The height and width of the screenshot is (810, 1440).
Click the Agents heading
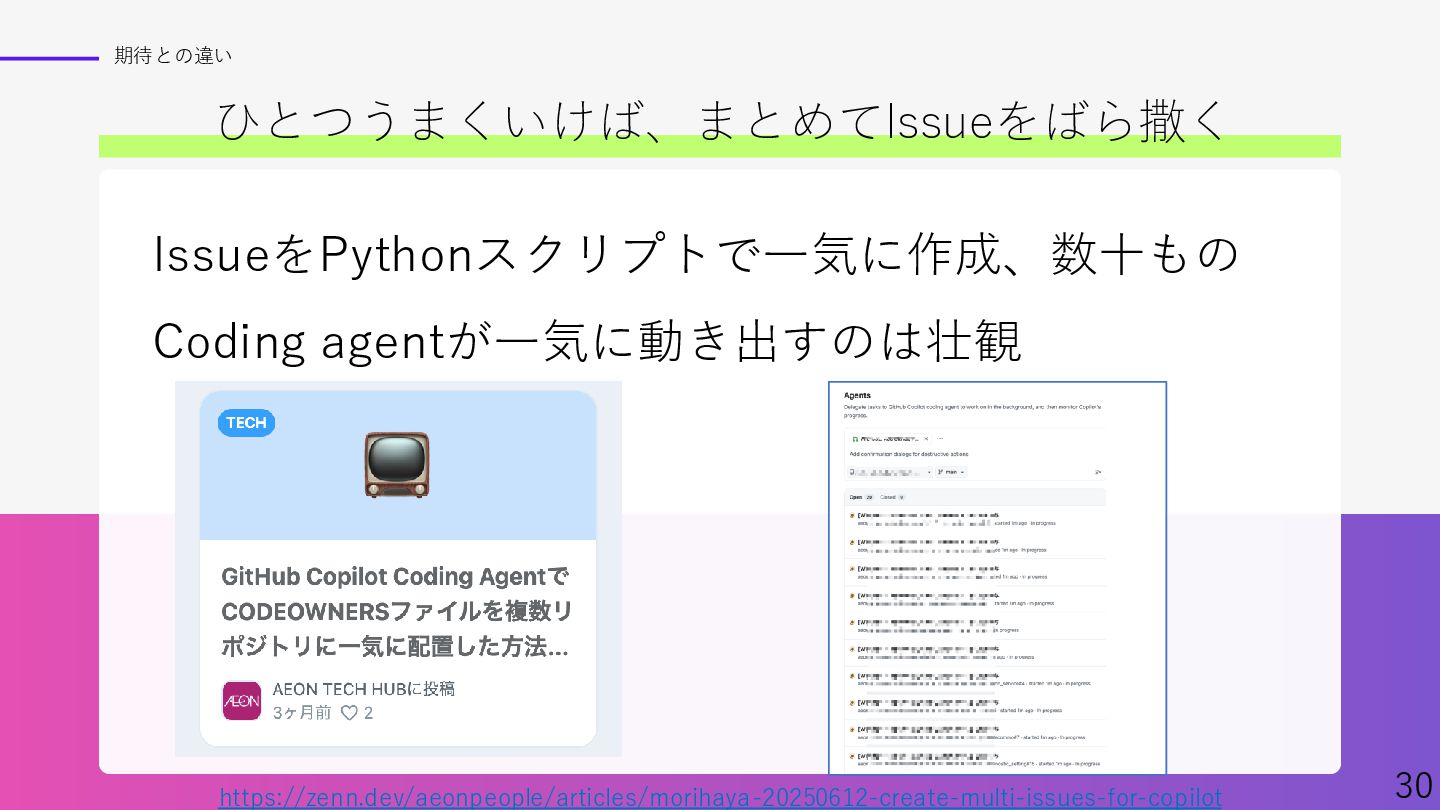pos(857,396)
